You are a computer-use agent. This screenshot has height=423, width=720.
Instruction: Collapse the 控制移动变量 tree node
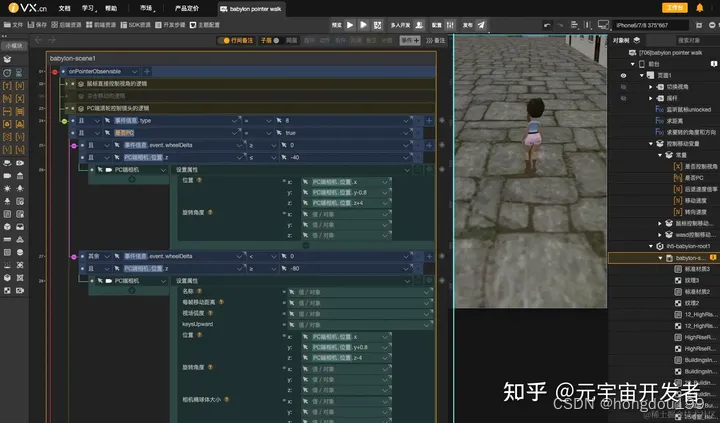click(x=651, y=144)
